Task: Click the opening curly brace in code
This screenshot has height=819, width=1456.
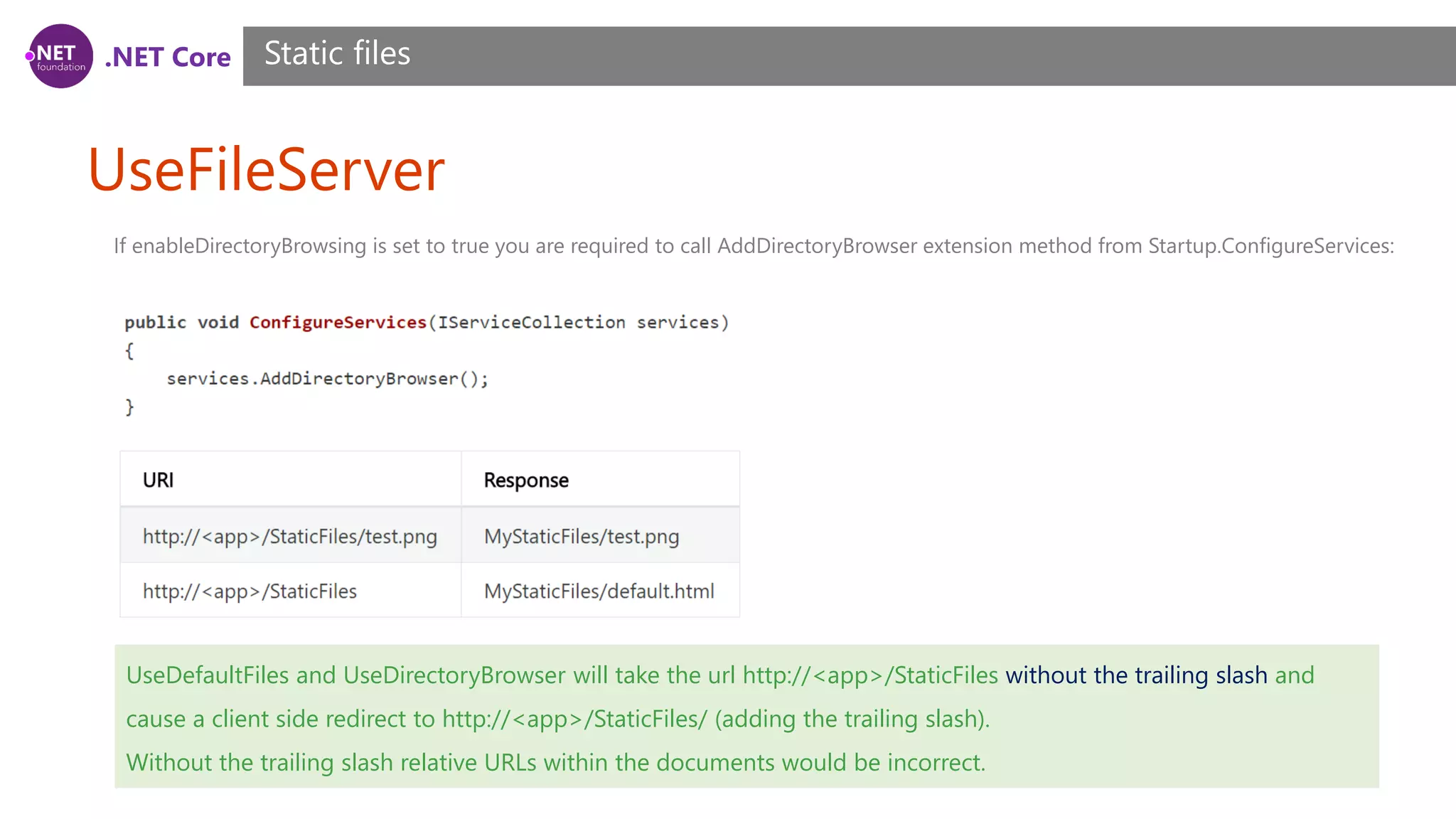Action: pos(129,350)
